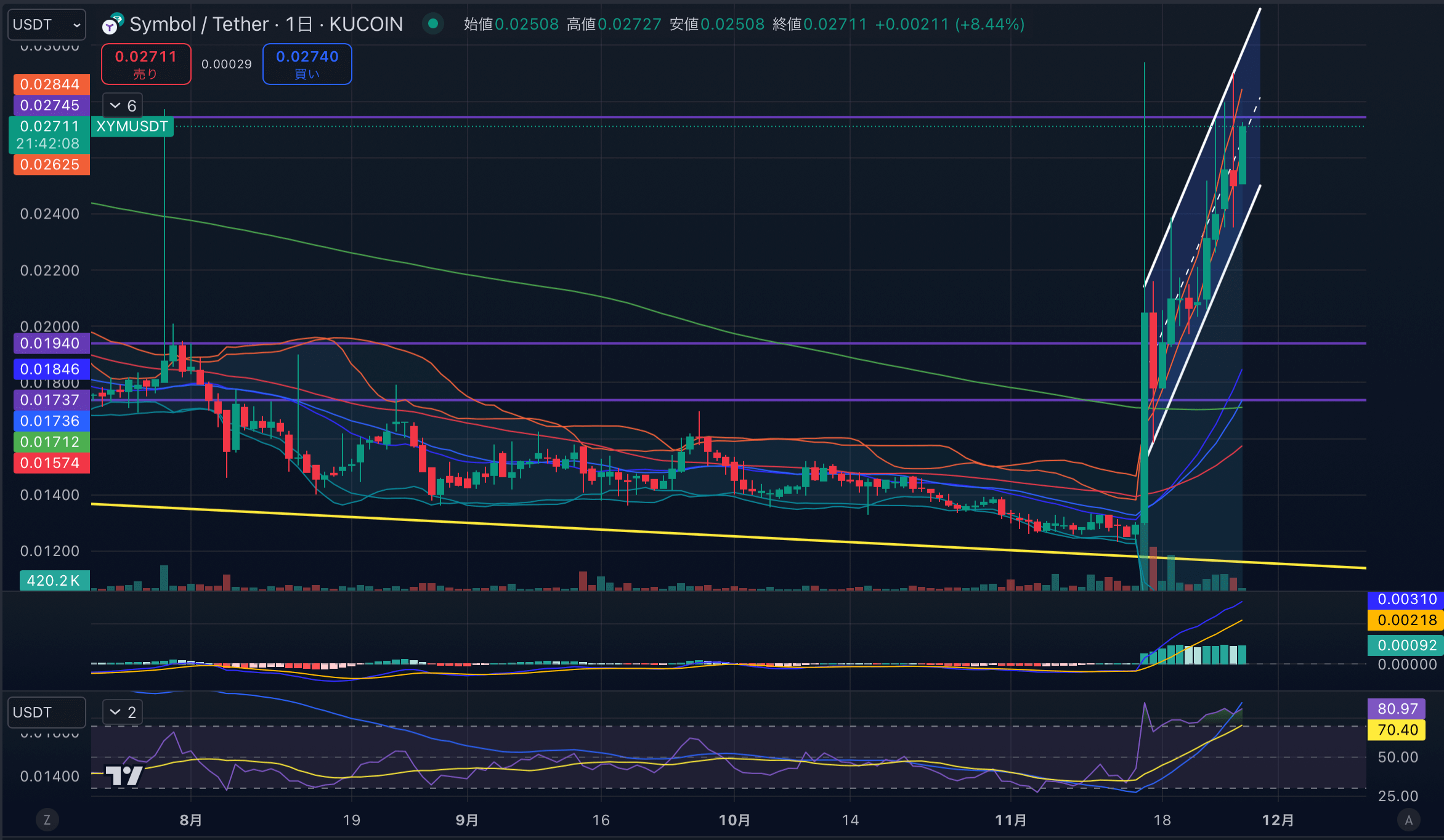Viewport: 1444px width, 840px height.
Task: Expand the 6 indicators legend chevron
Action: pyautogui.click(x=123, y=106)
